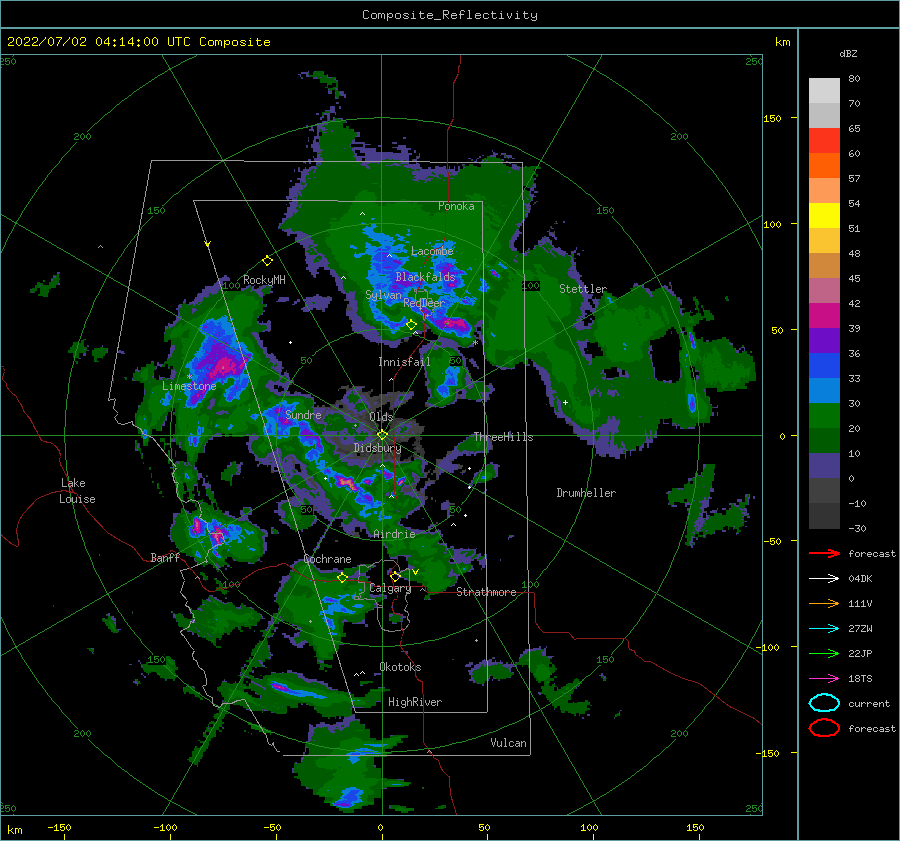This screenshot has width=900, height=841.
Task: Select the 51 dBZ yellow color swatch
Action: click(824, 215)
